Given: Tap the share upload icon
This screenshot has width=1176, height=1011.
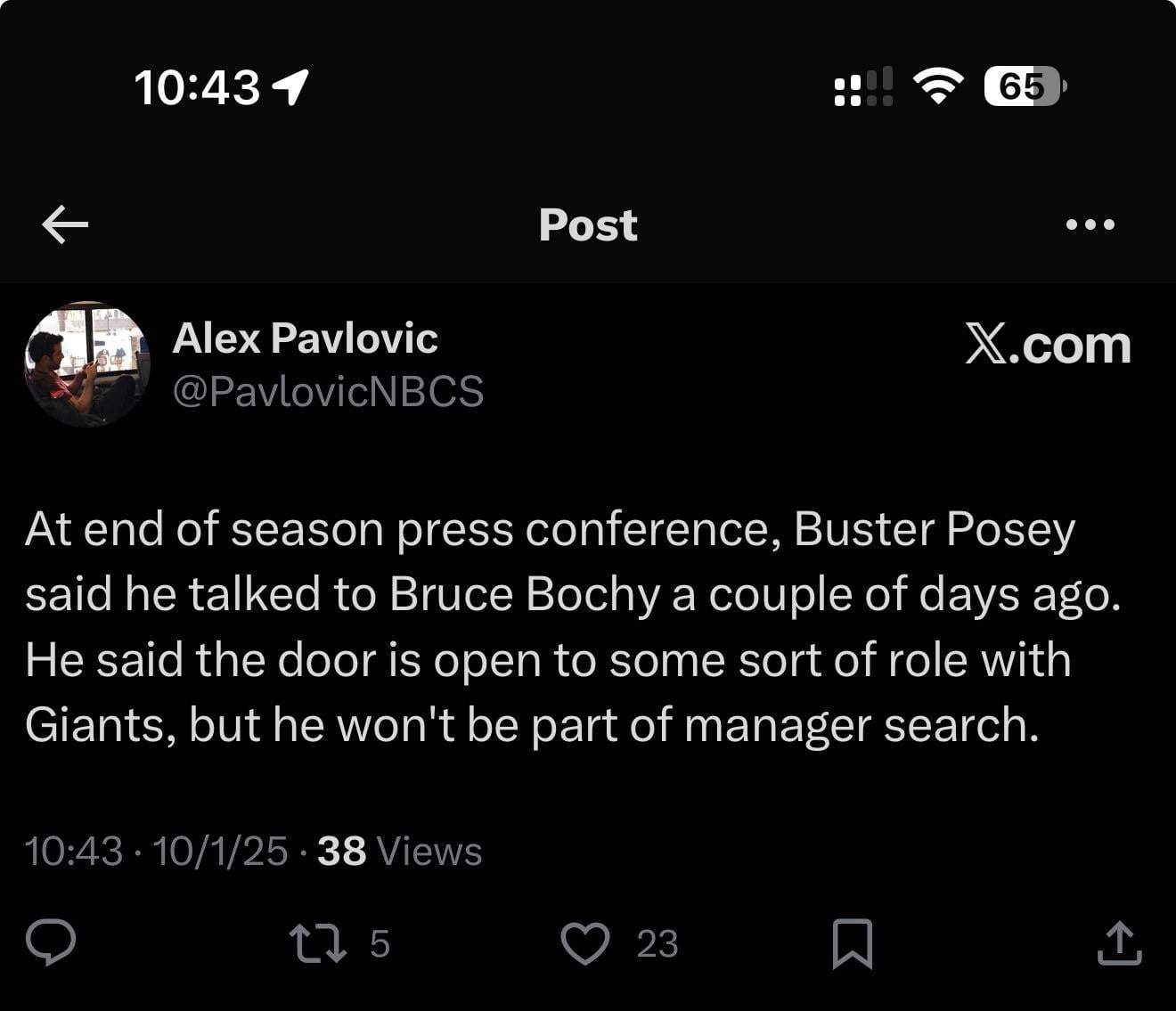Looking at the screenshot, I should tap(1119, 943).
